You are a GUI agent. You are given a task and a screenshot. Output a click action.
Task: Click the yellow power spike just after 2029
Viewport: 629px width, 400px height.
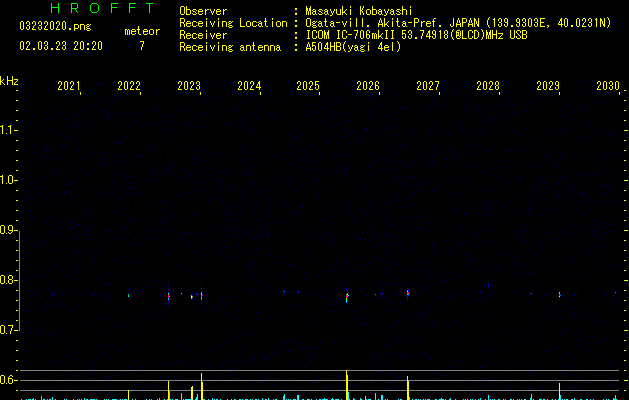[x=559, y=391]
